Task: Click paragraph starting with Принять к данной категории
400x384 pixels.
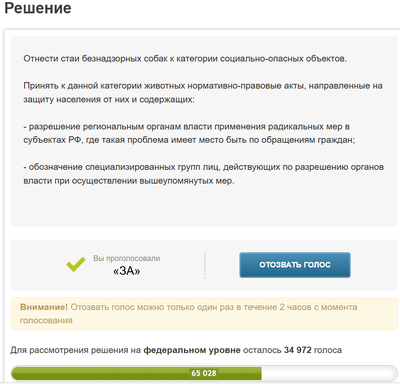Action: point(203,93)
